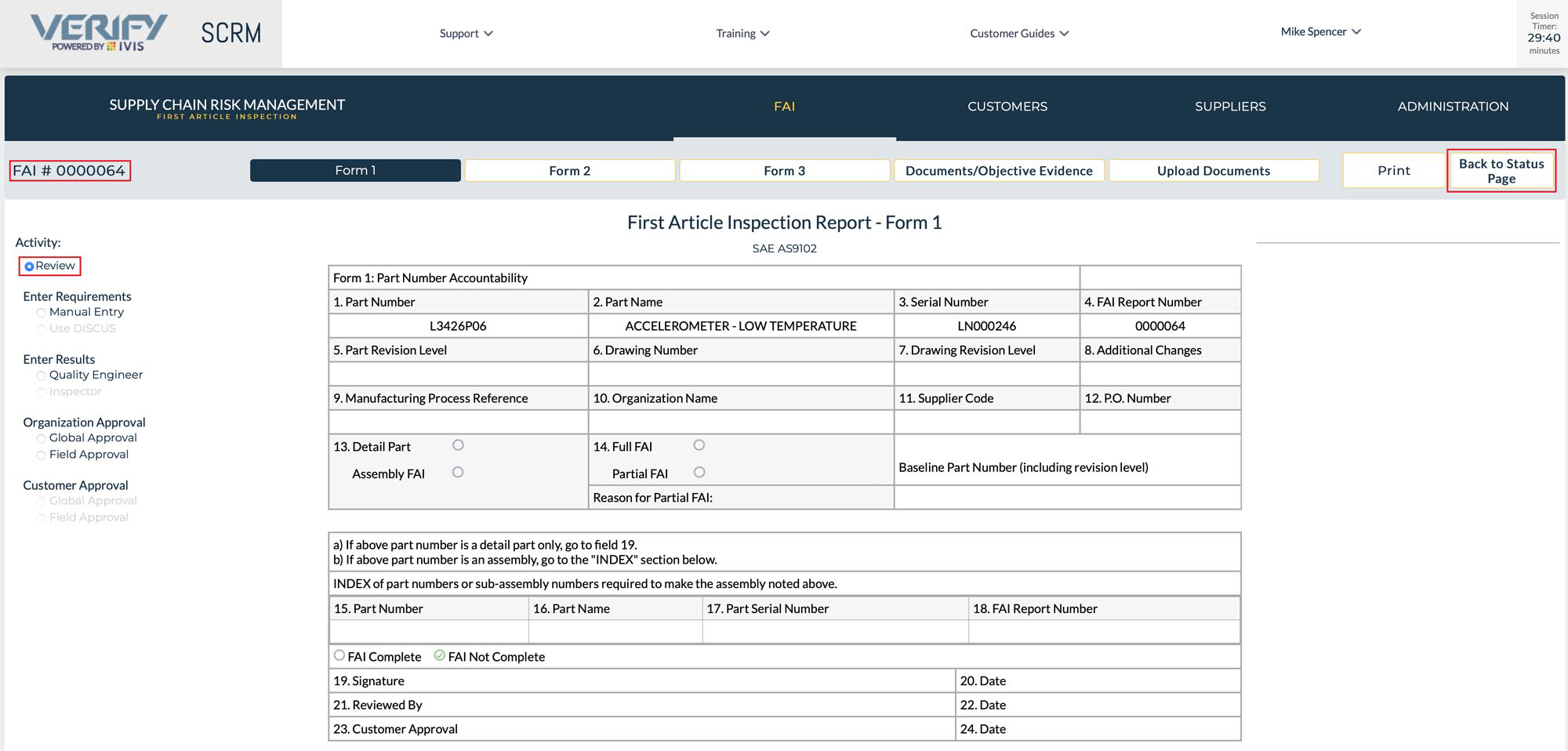Screen dimensions: 1568x751
Task: Click the 15. Part Number index field
Action: pyautogui.click(x=429, y=632)
